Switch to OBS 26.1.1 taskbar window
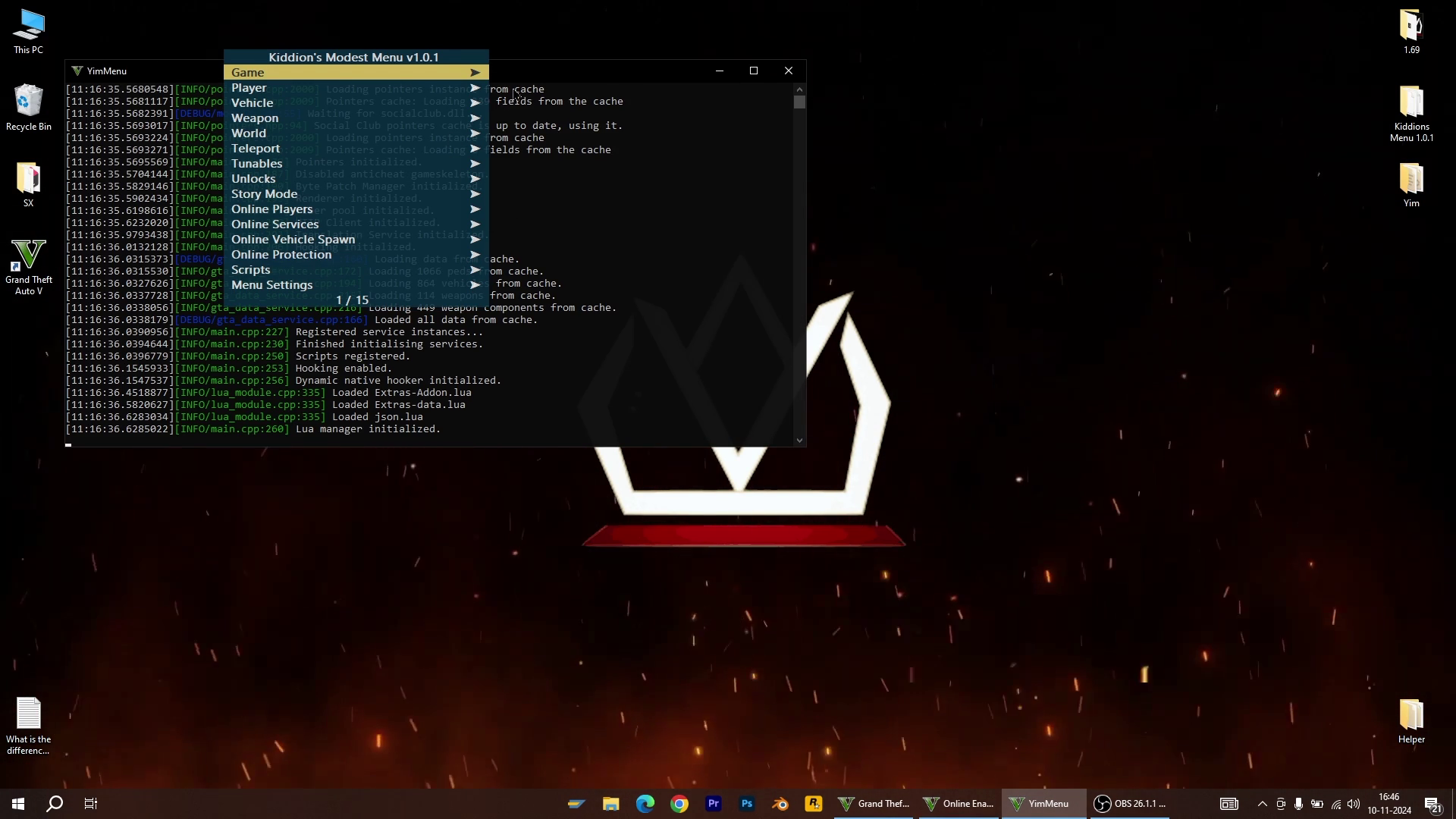This screenshot has height=819, width=1456. [1131, 804]
